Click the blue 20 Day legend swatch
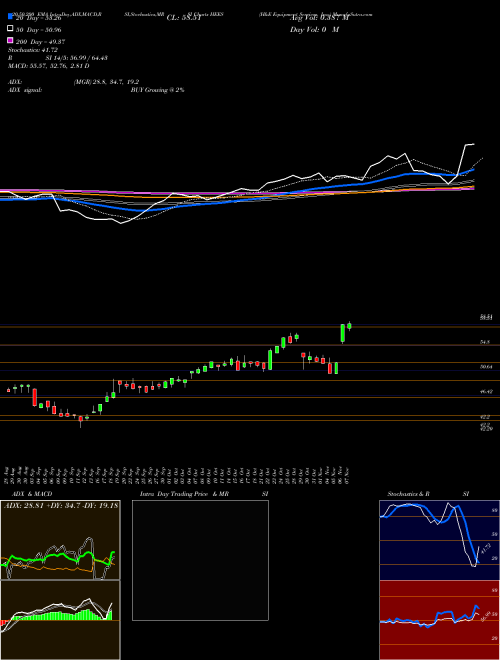The width and height of the screenshot is (500, 660). (10, 17)
